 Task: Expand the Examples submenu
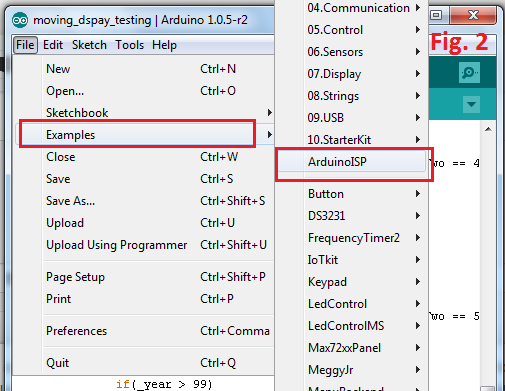point(145,135)
